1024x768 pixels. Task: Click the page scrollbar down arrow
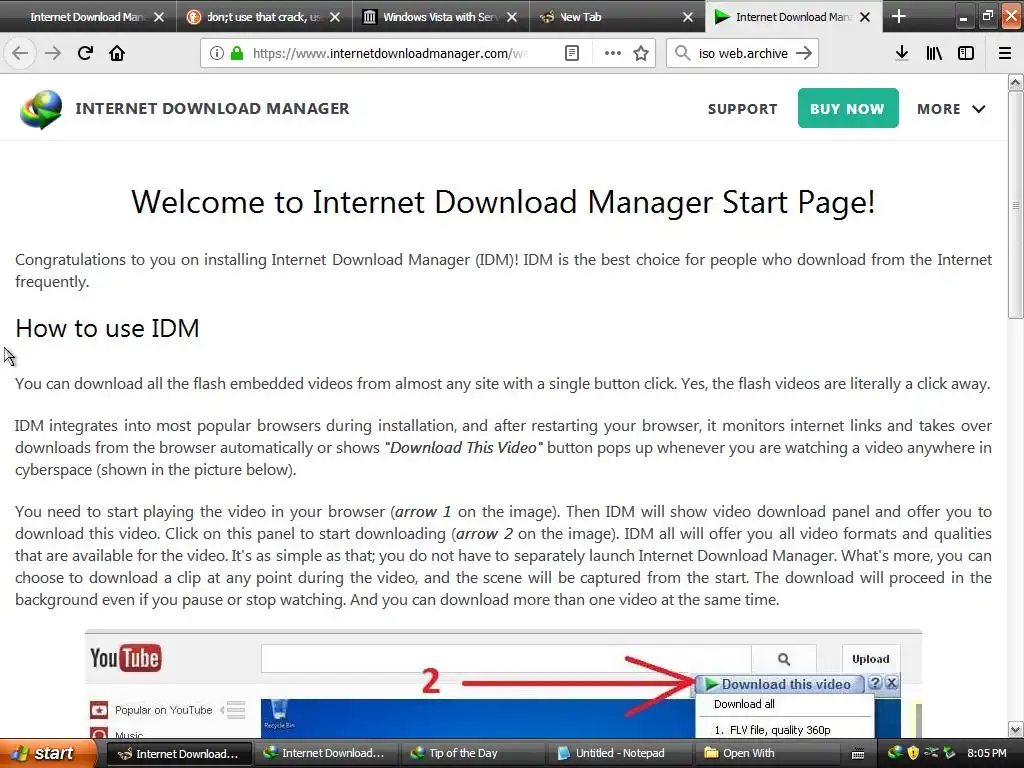1016,729
